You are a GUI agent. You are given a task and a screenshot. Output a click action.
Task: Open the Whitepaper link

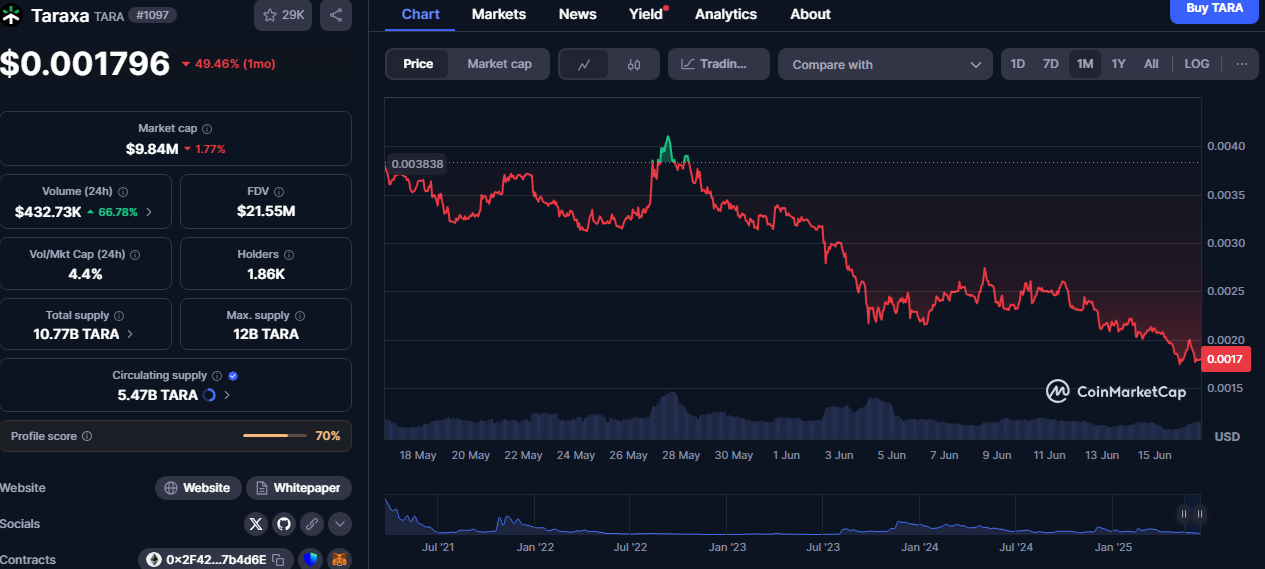[x=299, y=488]
